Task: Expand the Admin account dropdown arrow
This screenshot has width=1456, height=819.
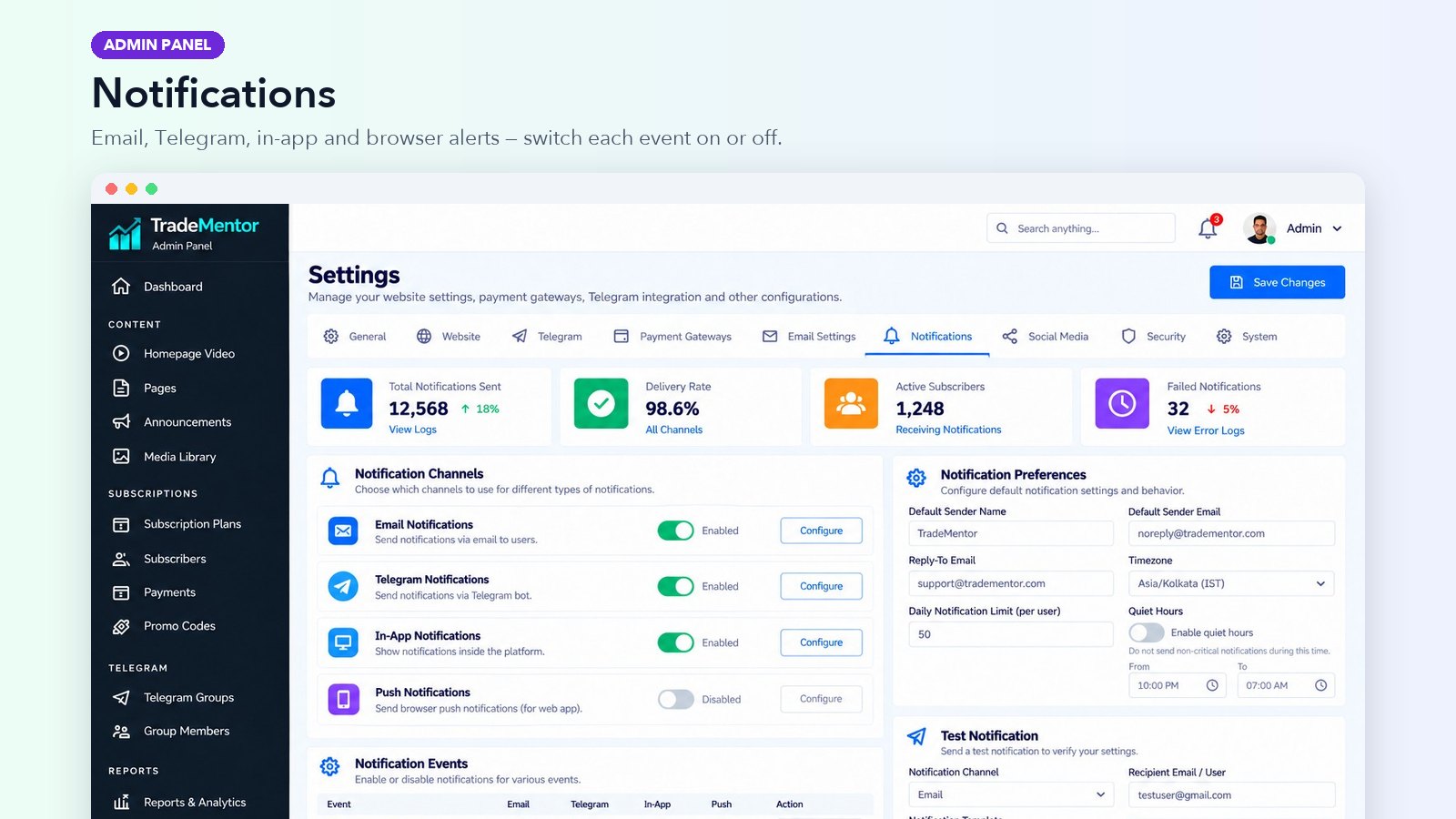Action: (x=1337, y=229)
